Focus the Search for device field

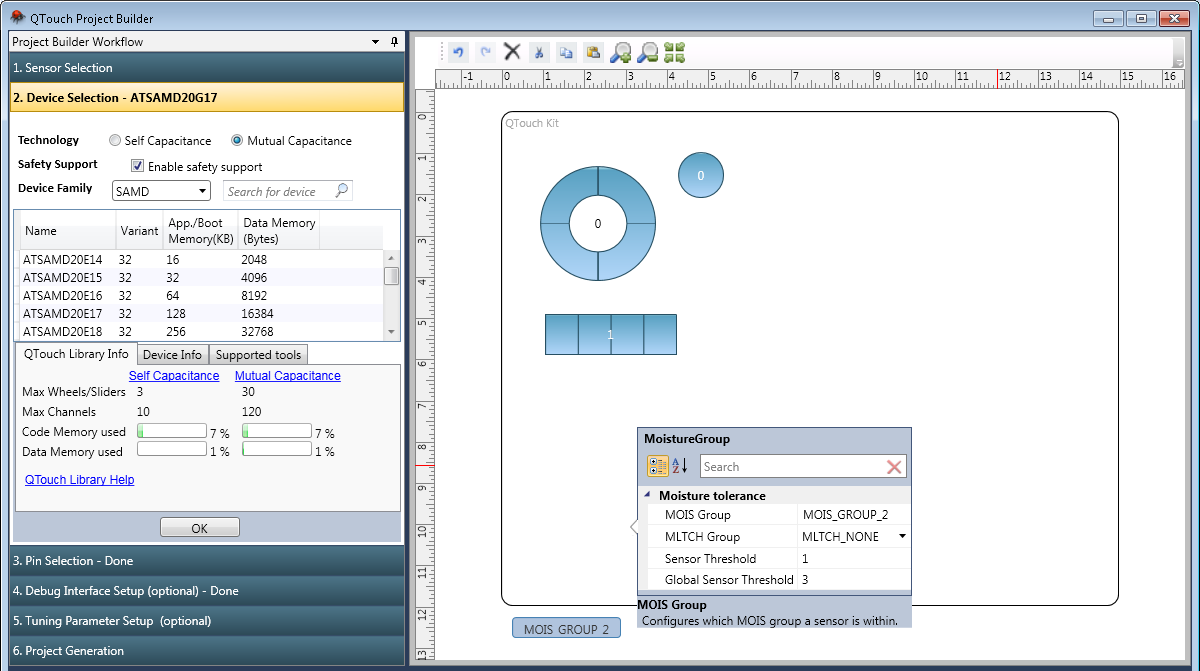tap(279, 191)
